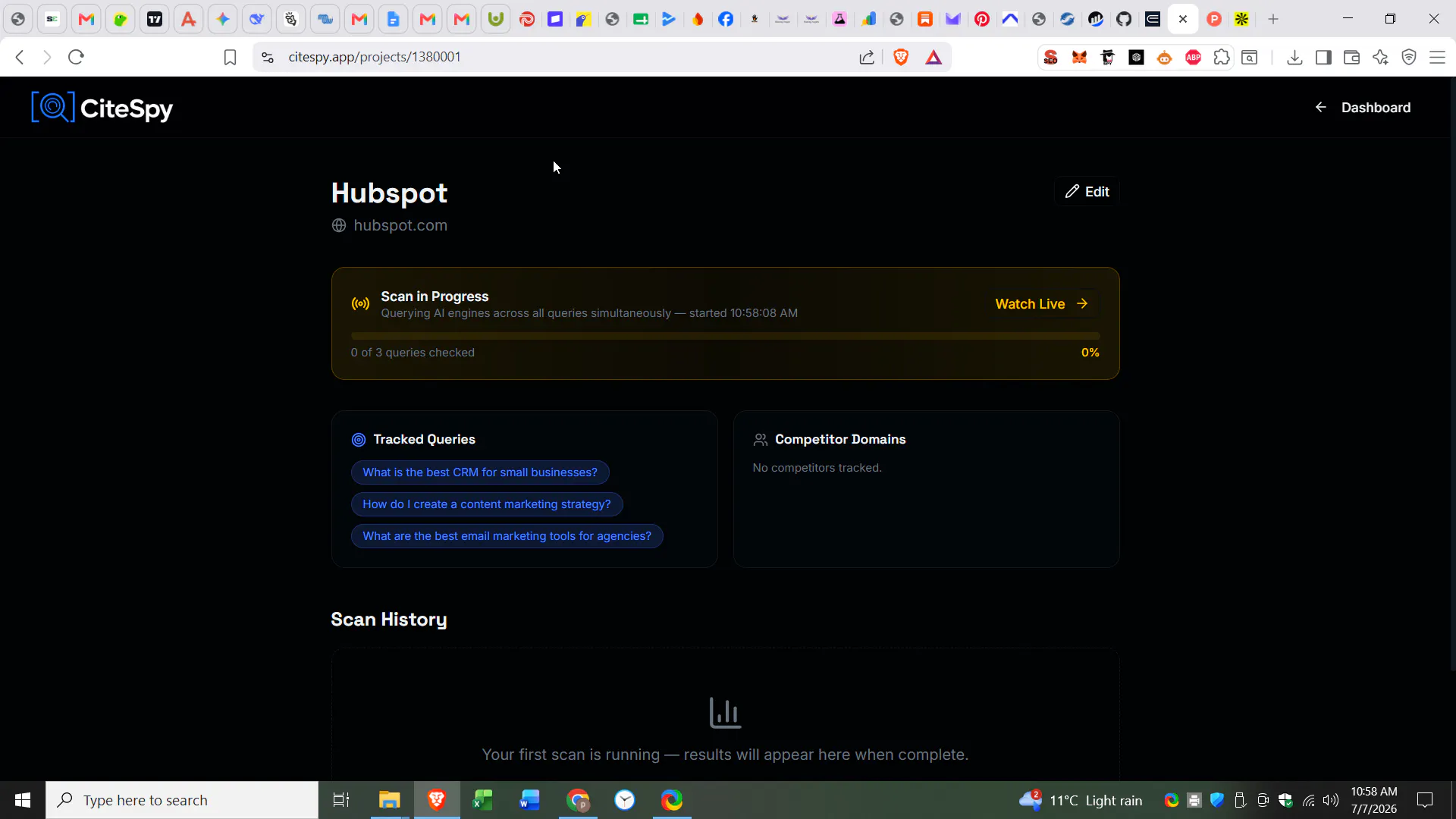Open Task View on the taskbar

pyautogui.click(x=341, y=800)
